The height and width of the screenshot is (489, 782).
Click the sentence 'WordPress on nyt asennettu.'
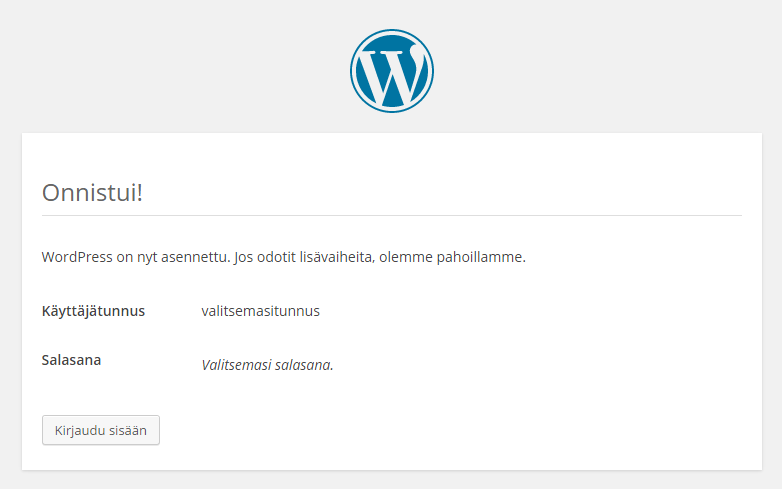(136, 257)
